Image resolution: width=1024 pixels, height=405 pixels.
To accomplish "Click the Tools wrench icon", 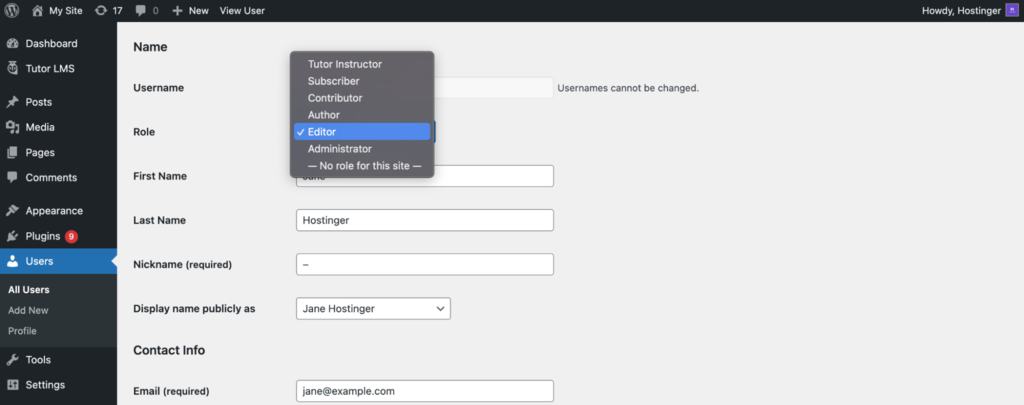I will 12,360.
